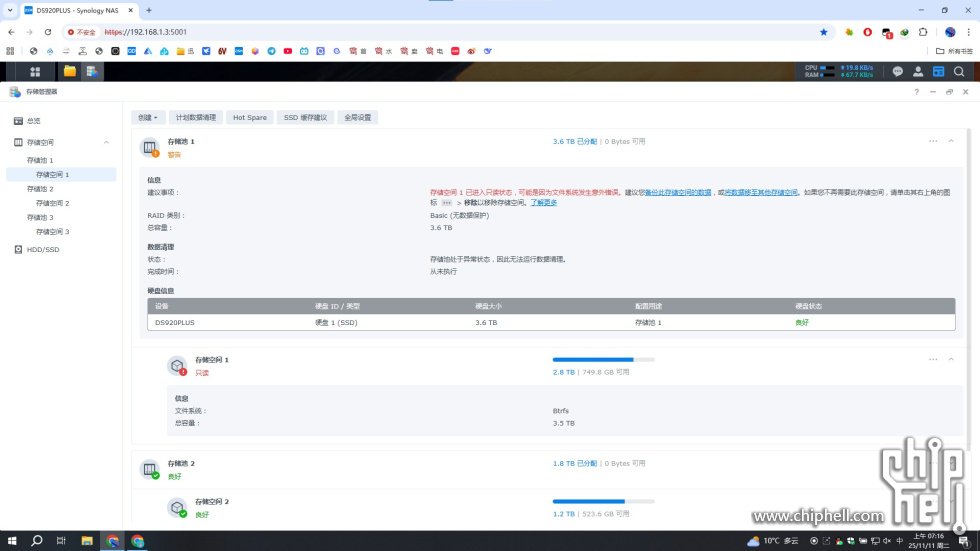The width and height of the screenshot is (980, 551).
Task: Click the SSD 缓存建议 button
Action: 305,117
